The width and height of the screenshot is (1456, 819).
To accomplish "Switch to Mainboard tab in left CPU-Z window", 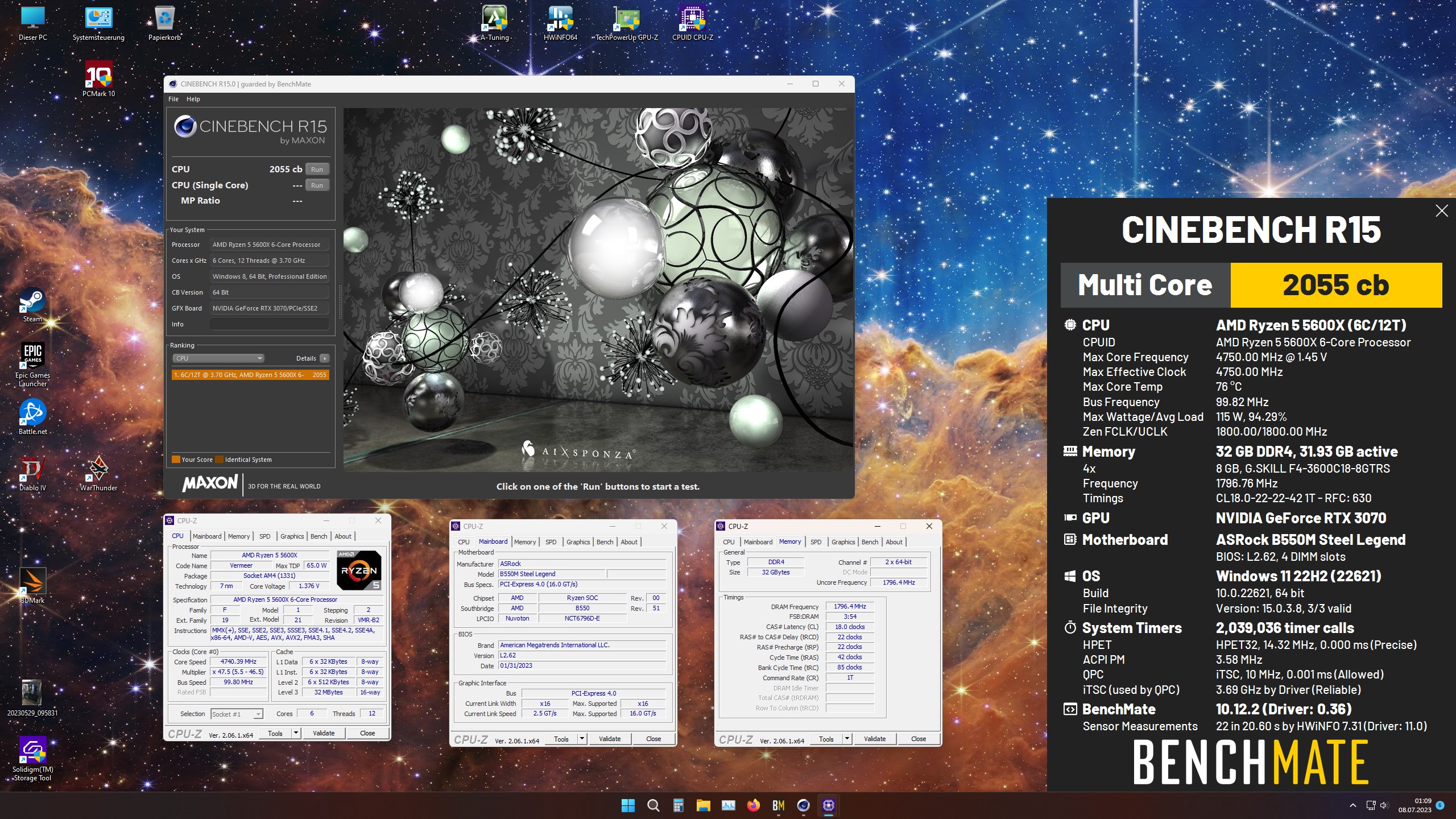I will (x=207, y=536).
